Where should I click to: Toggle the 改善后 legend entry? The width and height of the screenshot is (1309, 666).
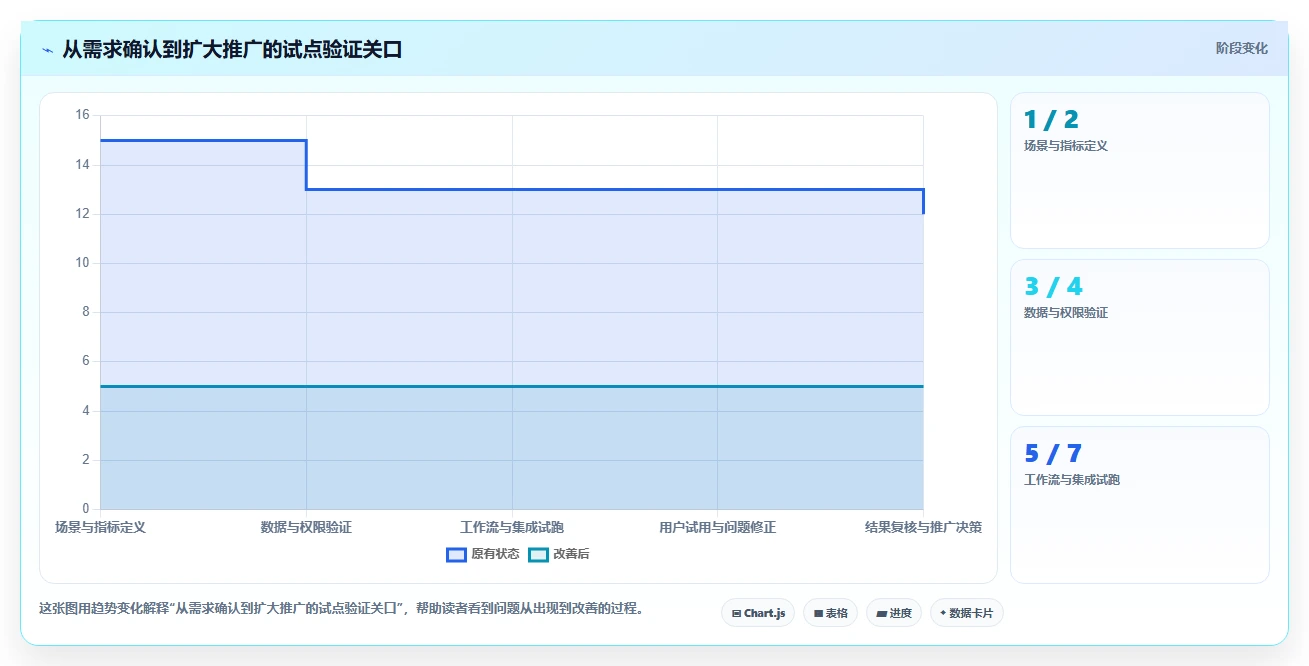click(x=558, y=554)
